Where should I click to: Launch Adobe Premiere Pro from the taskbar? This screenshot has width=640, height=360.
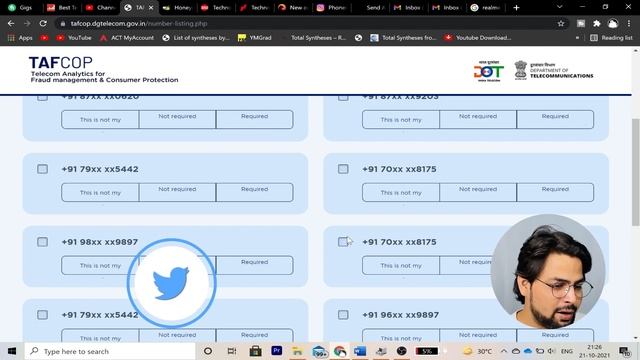[x=277, y=351]
